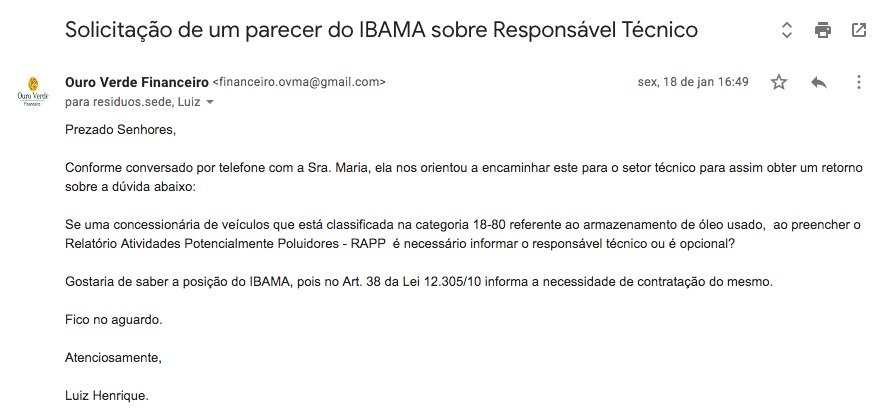
Task: Click the closing word Atenciosamente
Action: point(113,358)
